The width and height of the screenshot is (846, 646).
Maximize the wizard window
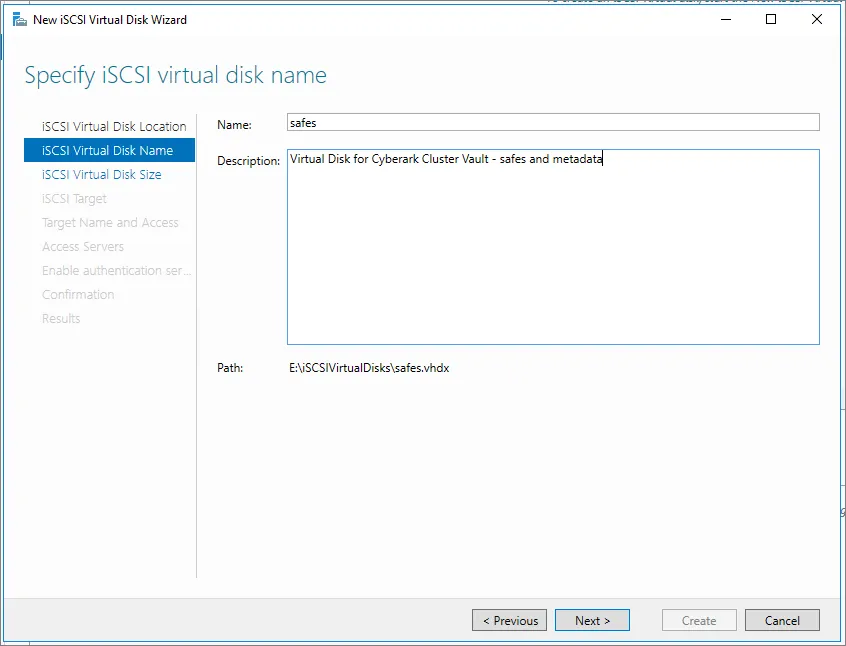(771, 19)
